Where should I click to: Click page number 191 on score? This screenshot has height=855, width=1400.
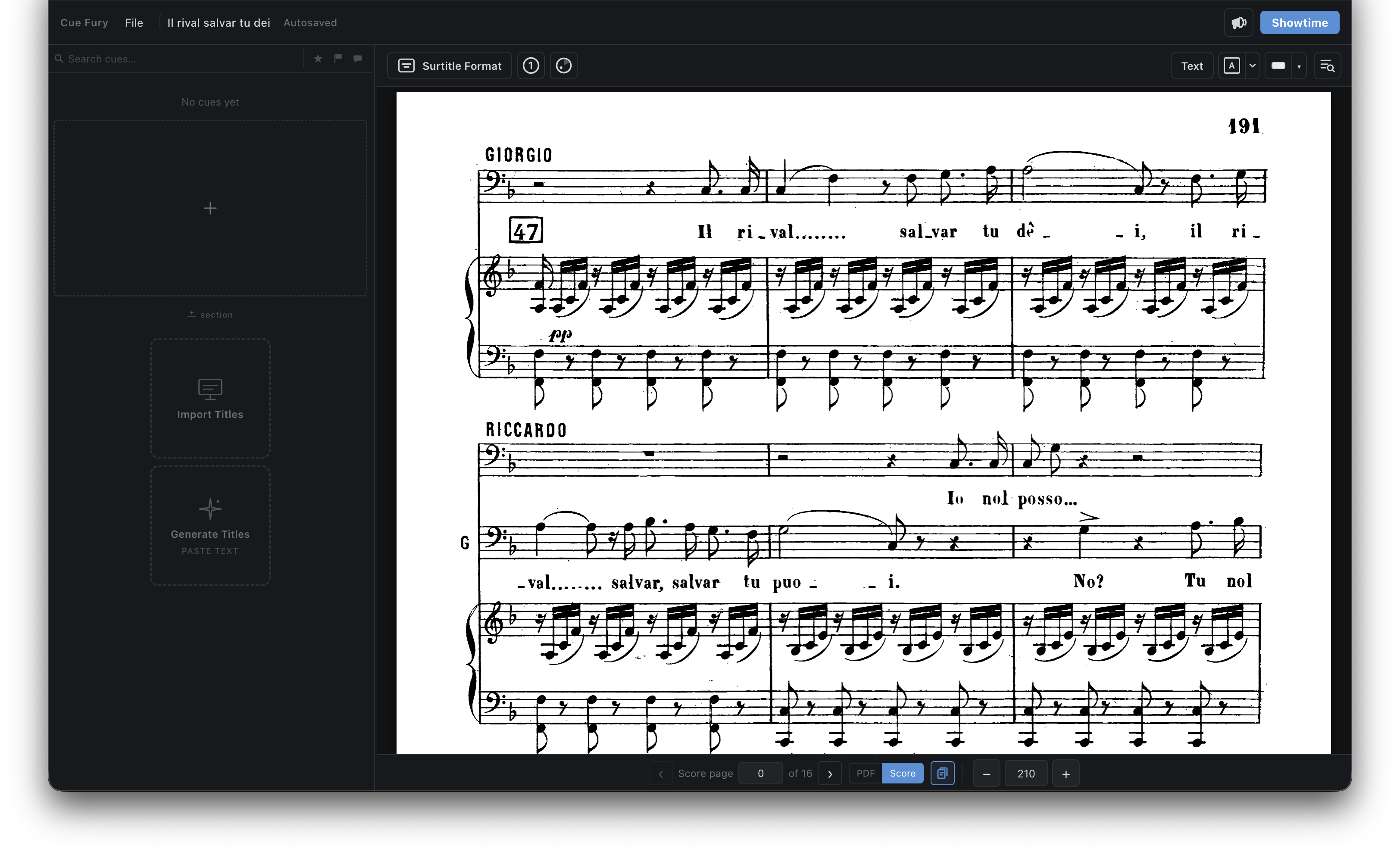[1244, 125]
